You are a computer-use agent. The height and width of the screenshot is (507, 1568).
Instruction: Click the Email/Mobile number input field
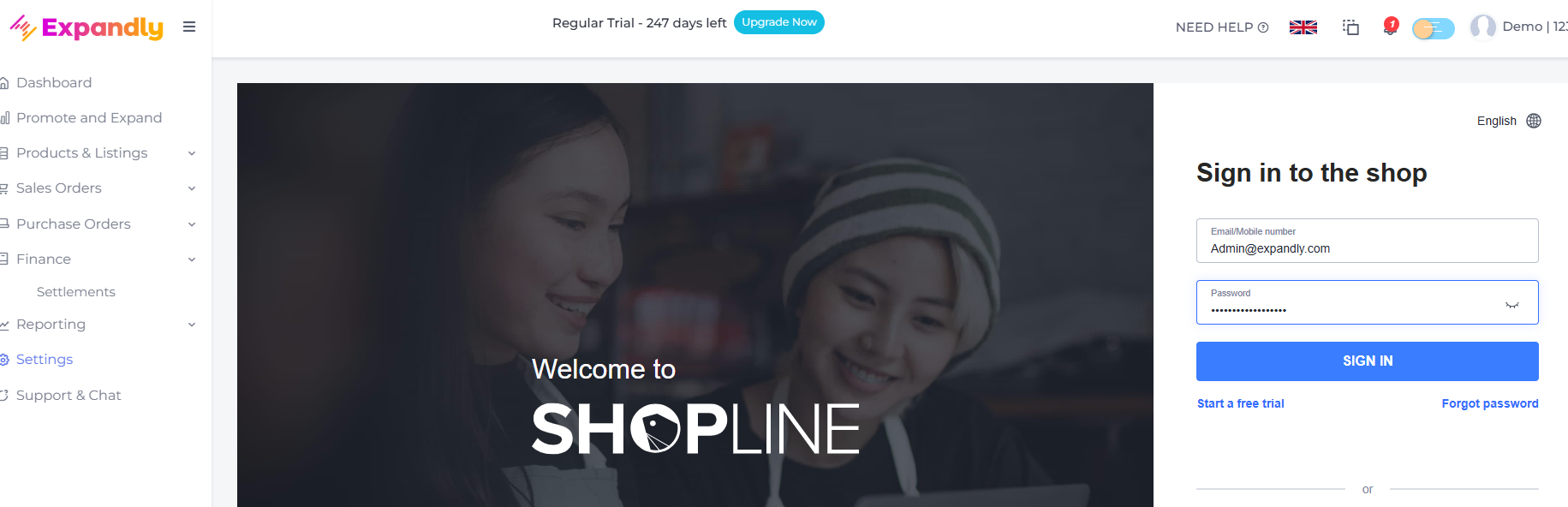coord(1367,241)
